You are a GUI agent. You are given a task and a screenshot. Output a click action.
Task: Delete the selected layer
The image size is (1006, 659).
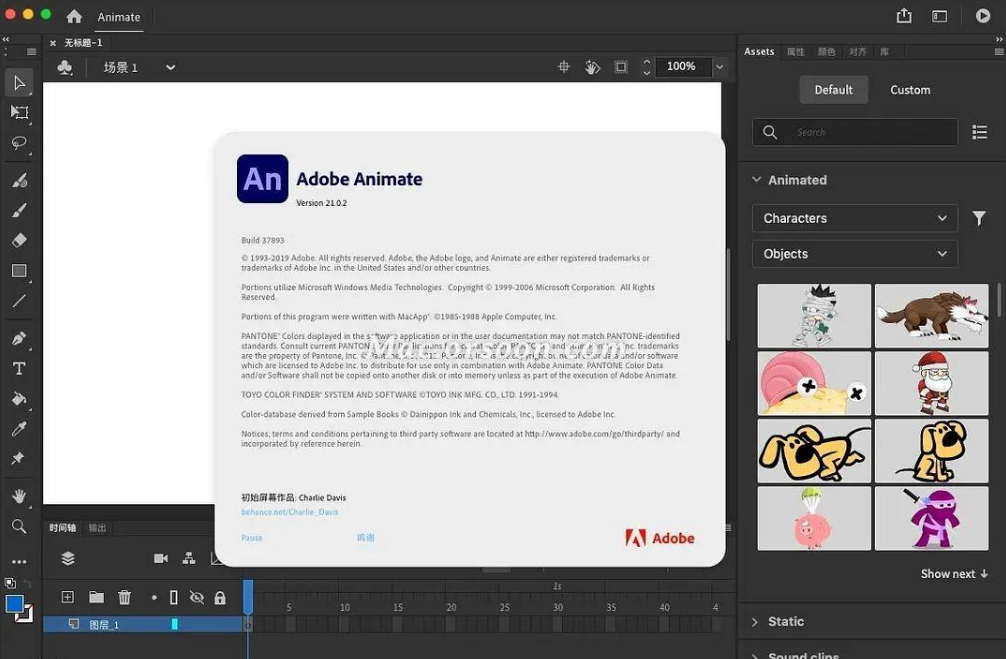(124, 597)
